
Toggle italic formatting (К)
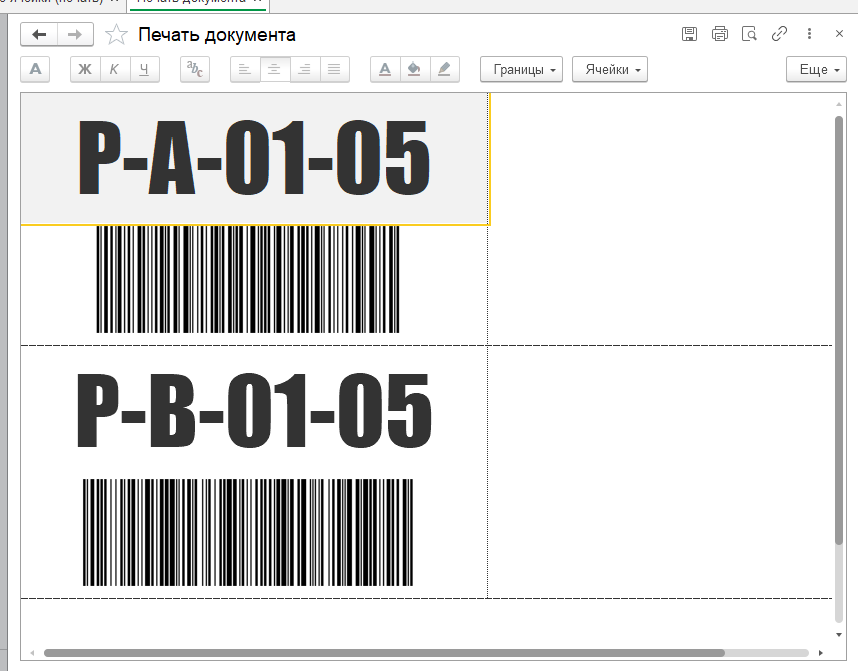114,69
